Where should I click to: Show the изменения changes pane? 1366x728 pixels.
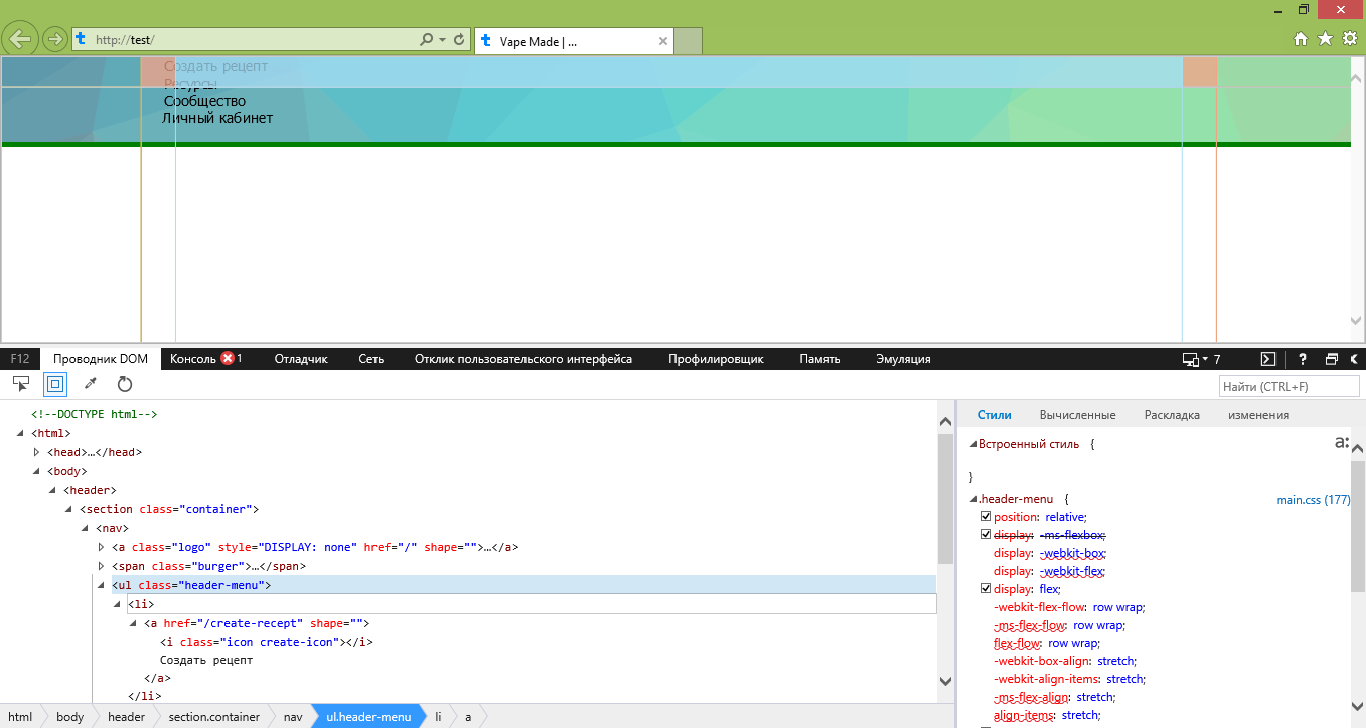click(1258, 415)
